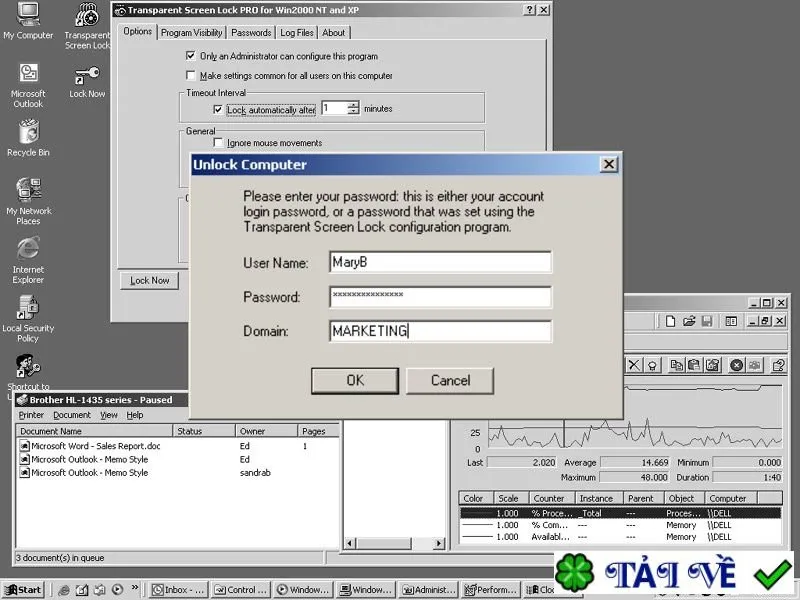Increase the lock timeout minutes spinner
Image resolution: width=800 pixels, height=600 pixels.
tap(353, 105)
